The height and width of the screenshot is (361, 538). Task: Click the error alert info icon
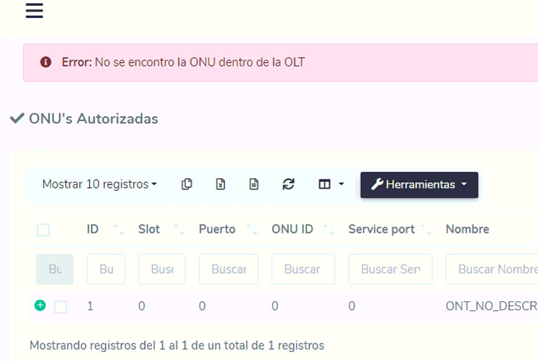click(46, 62)
